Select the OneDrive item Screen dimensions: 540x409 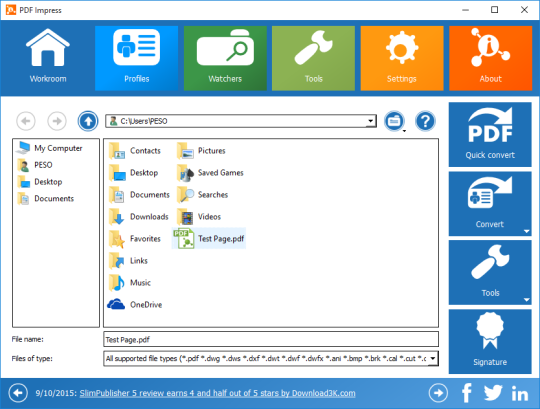pyautogui.click(x=135, y=305)
